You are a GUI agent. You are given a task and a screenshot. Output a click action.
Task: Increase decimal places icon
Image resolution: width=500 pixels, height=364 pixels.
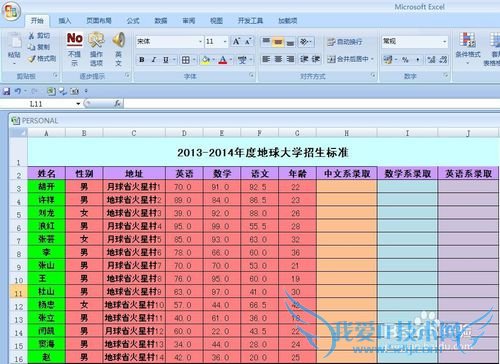[x=432, y=60]
